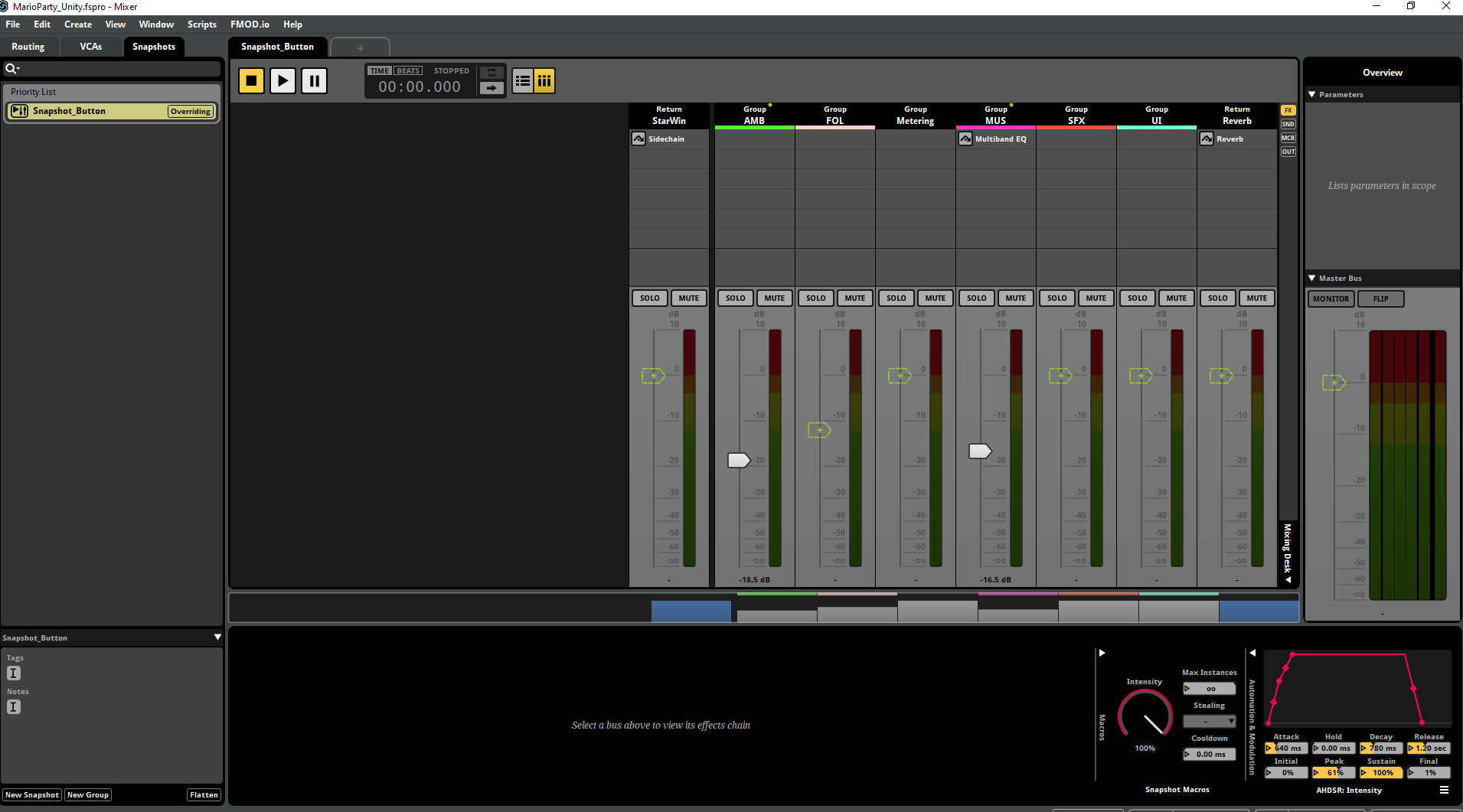
Task: Open the Scripts menu
Action: point(202,24)
